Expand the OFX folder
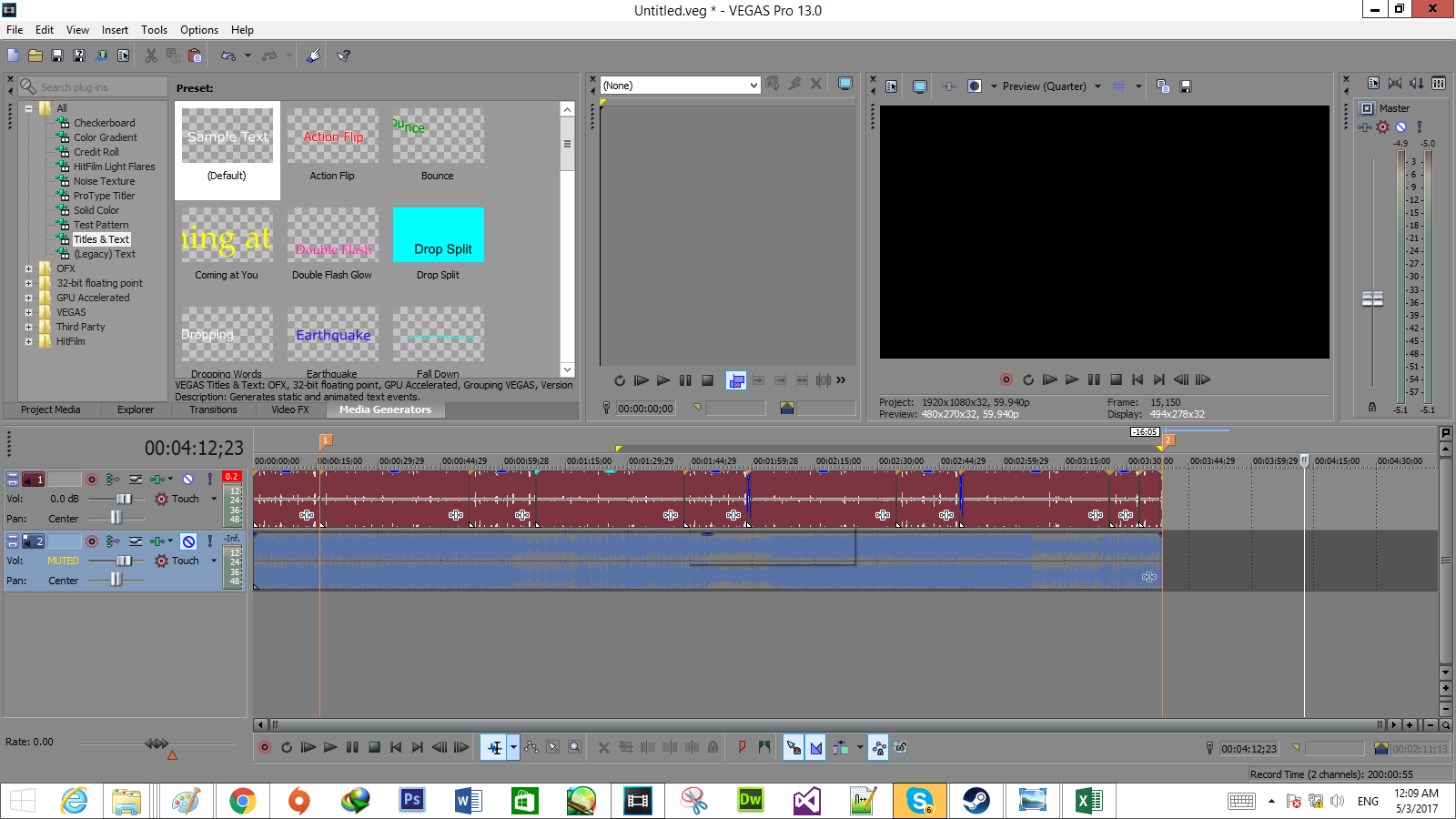Image resolution: width=1456 pixels, height=819 pixels. pos(29,268)
